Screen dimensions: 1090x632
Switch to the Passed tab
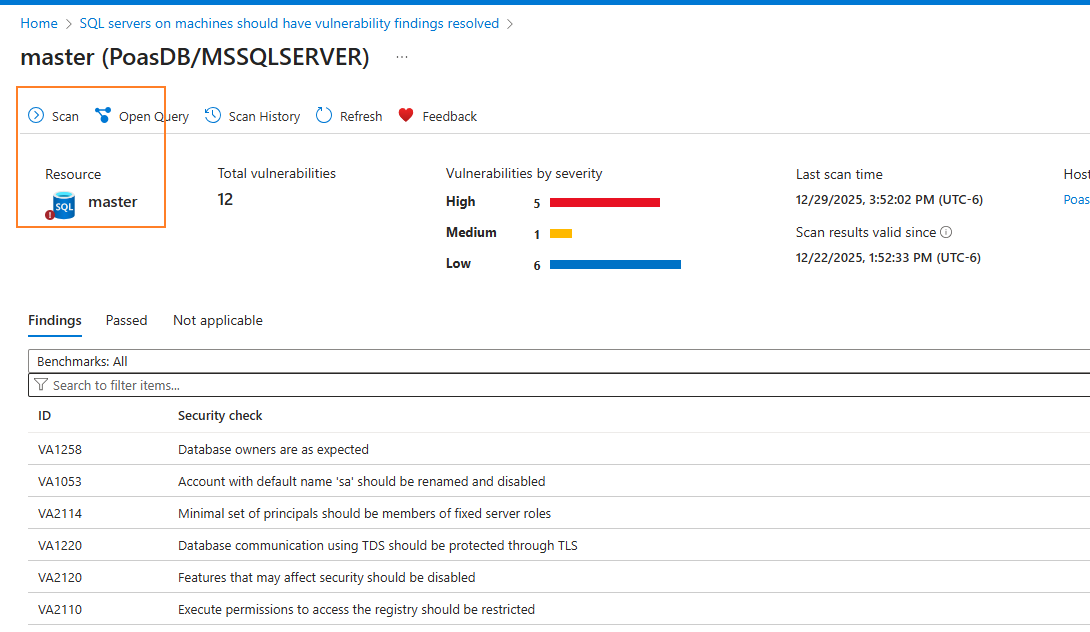127,321
